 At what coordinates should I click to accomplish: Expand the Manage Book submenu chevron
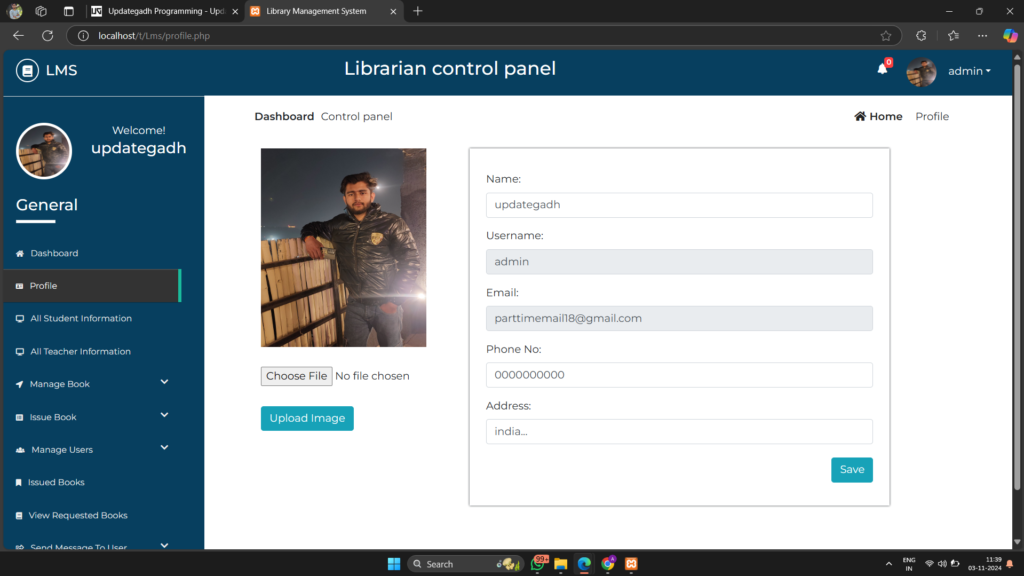[x=164, y=382]
